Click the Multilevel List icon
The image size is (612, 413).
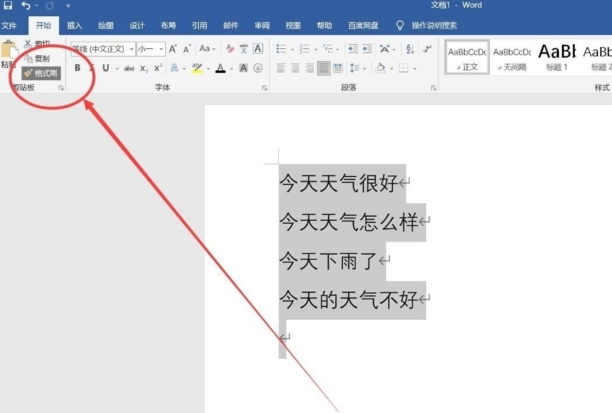[x=327, y=49]
